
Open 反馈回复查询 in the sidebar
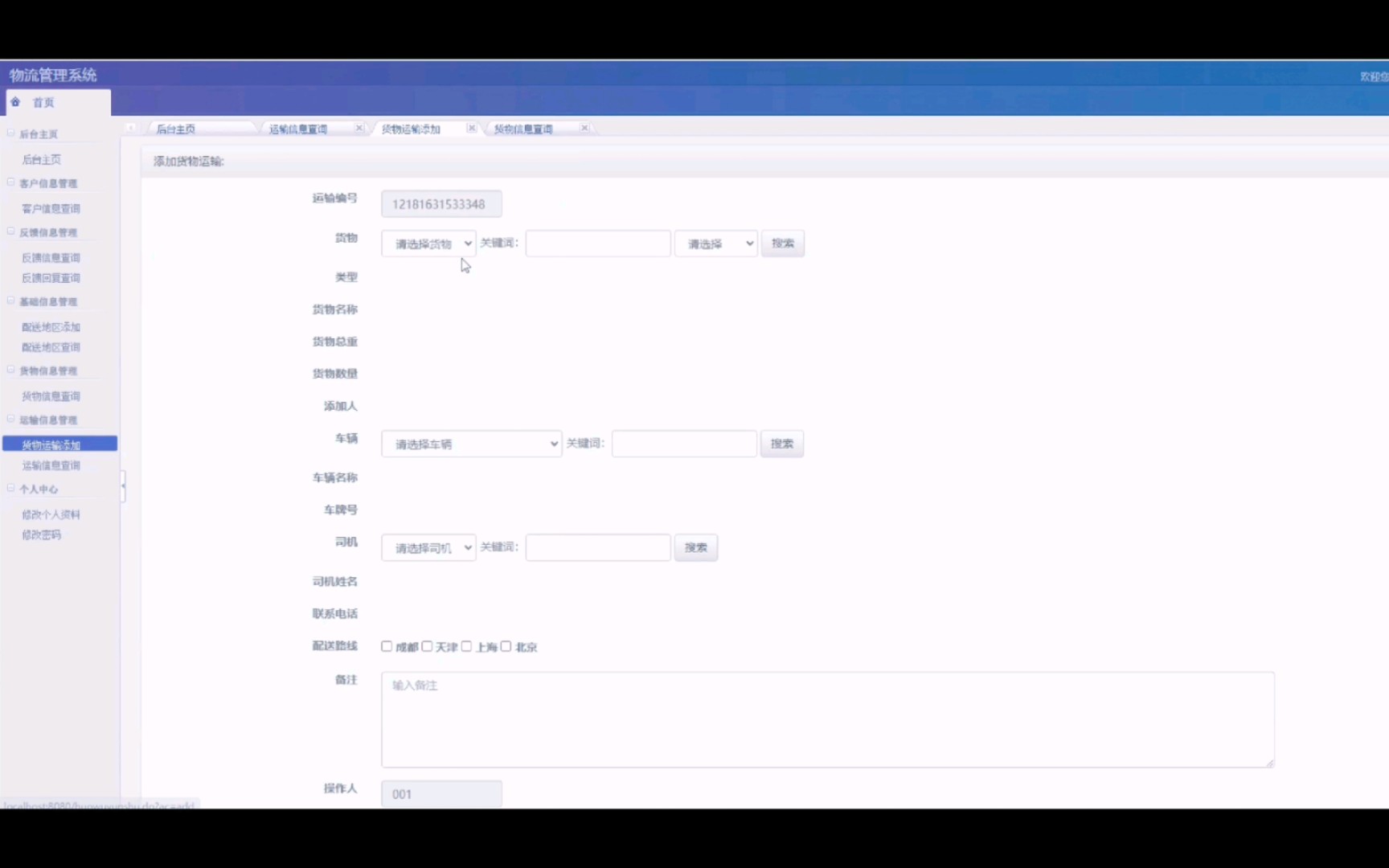tap(51, 278)
